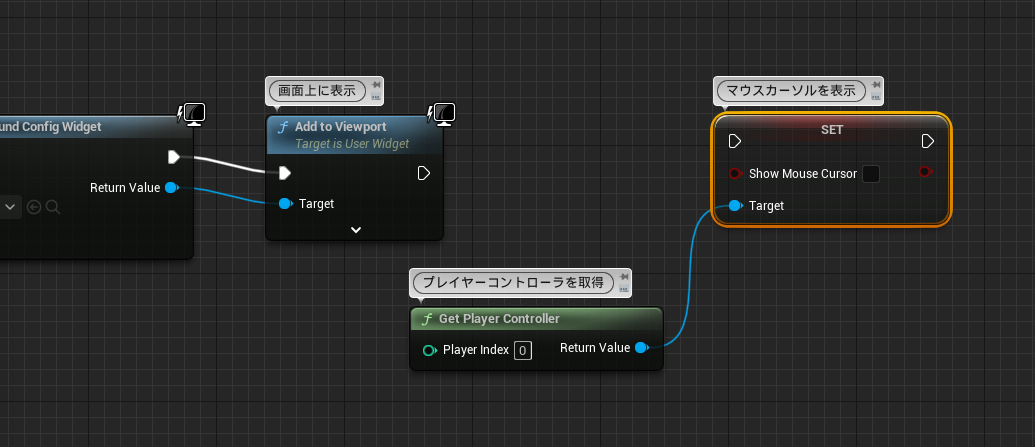
Task: Pin the 画面上に表示 comment bubble
Action: (x=376, y=85)
